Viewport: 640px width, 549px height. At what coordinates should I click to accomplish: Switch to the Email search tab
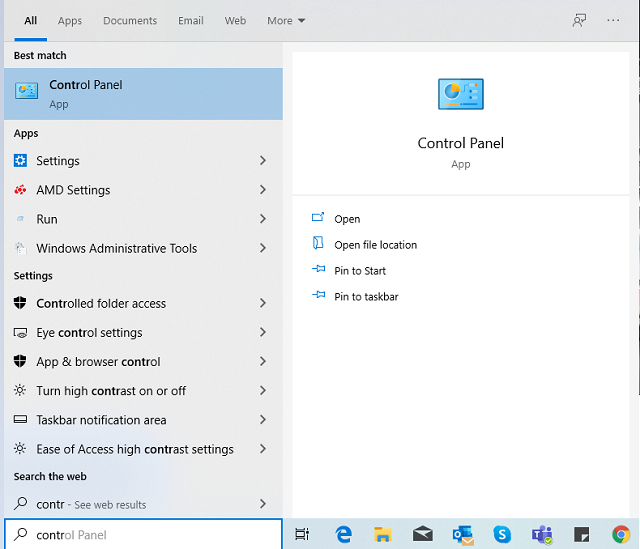[191, 20]
